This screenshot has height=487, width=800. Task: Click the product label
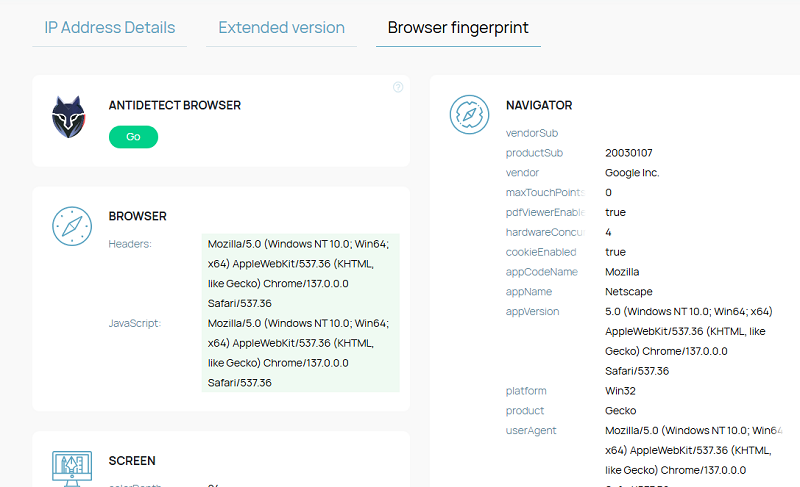click(x=524, y=411)
